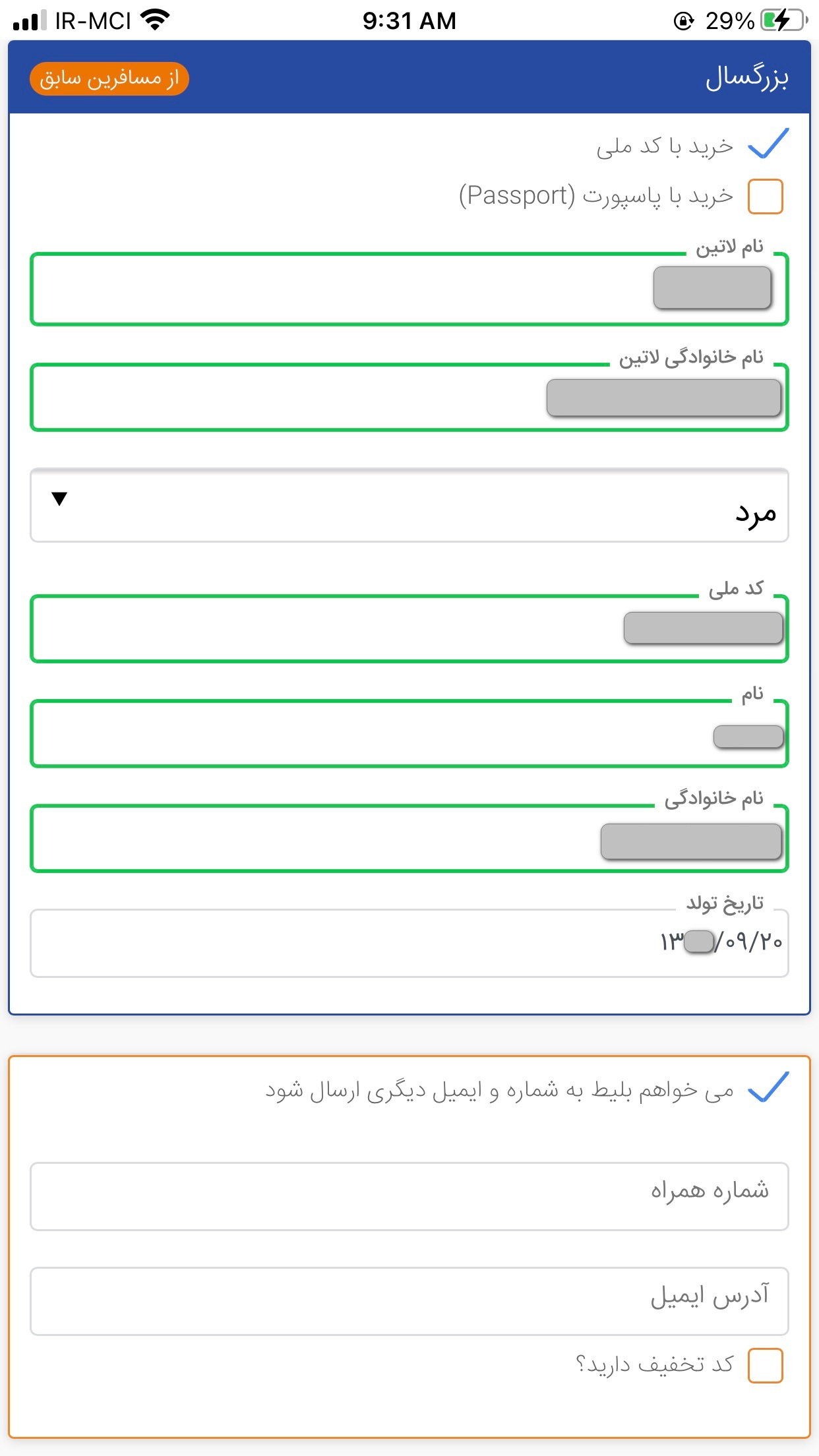The width and height of the screenshot is (819, 1456).
Task: Tap the cellular signal bars icon
Action: point(30,21)
